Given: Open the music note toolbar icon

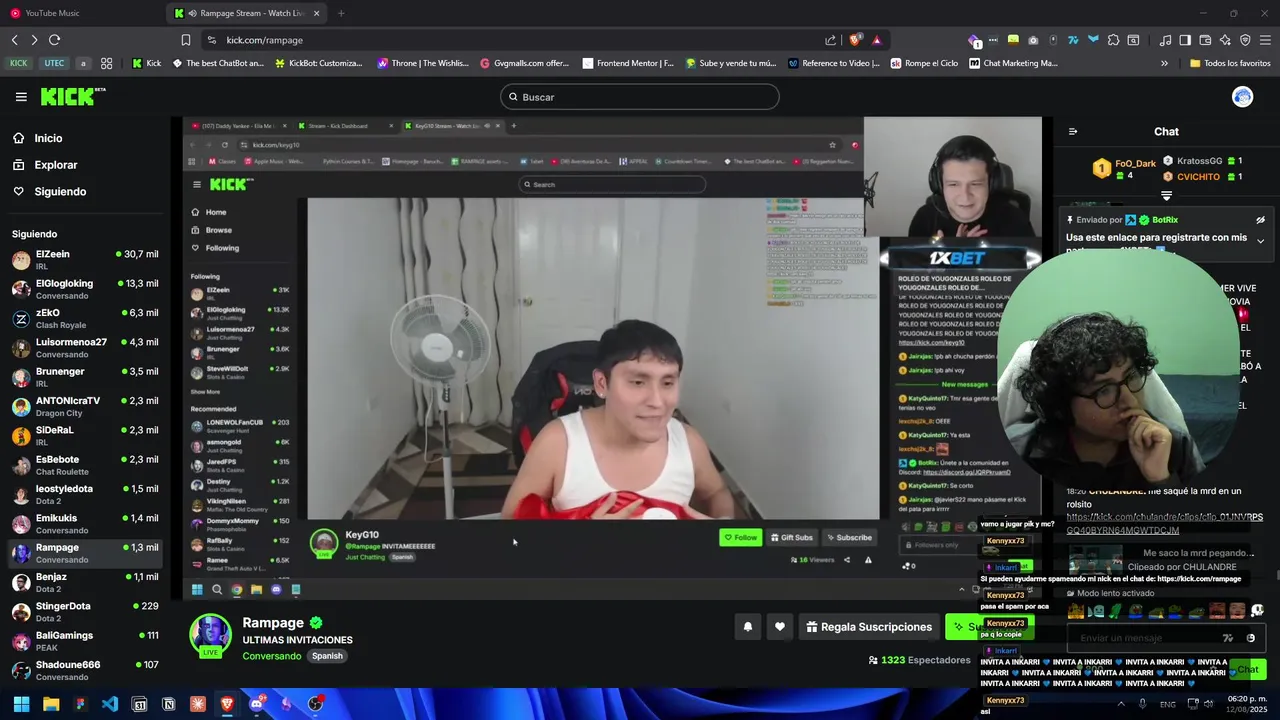Looking at the screenshot, I should [x=1165, y=40].
